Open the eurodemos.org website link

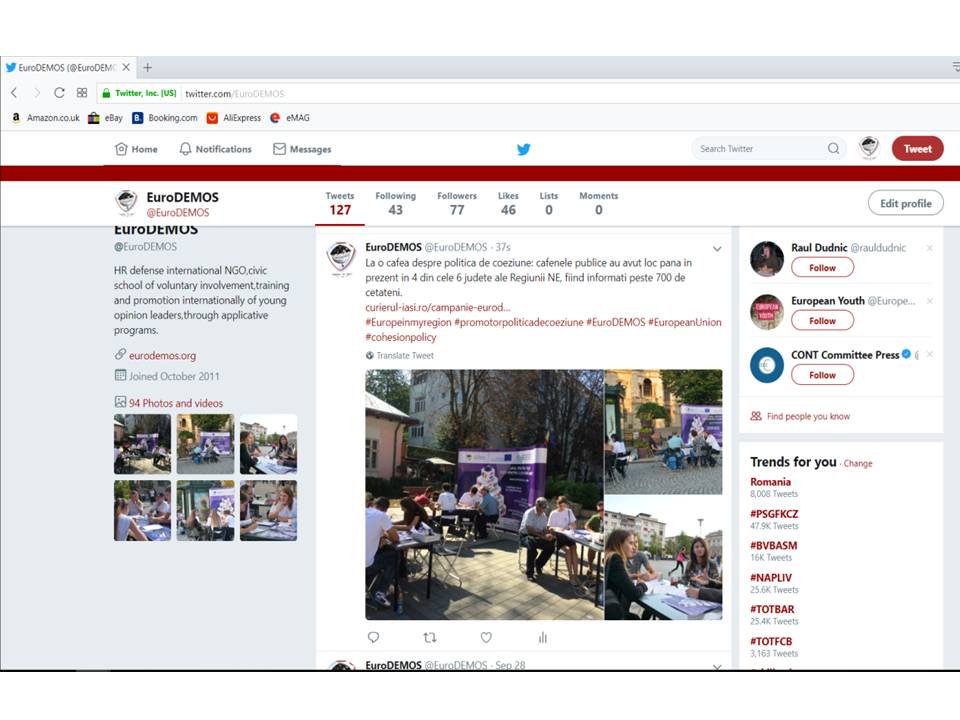pyautogui.click(x=162, y=355)
